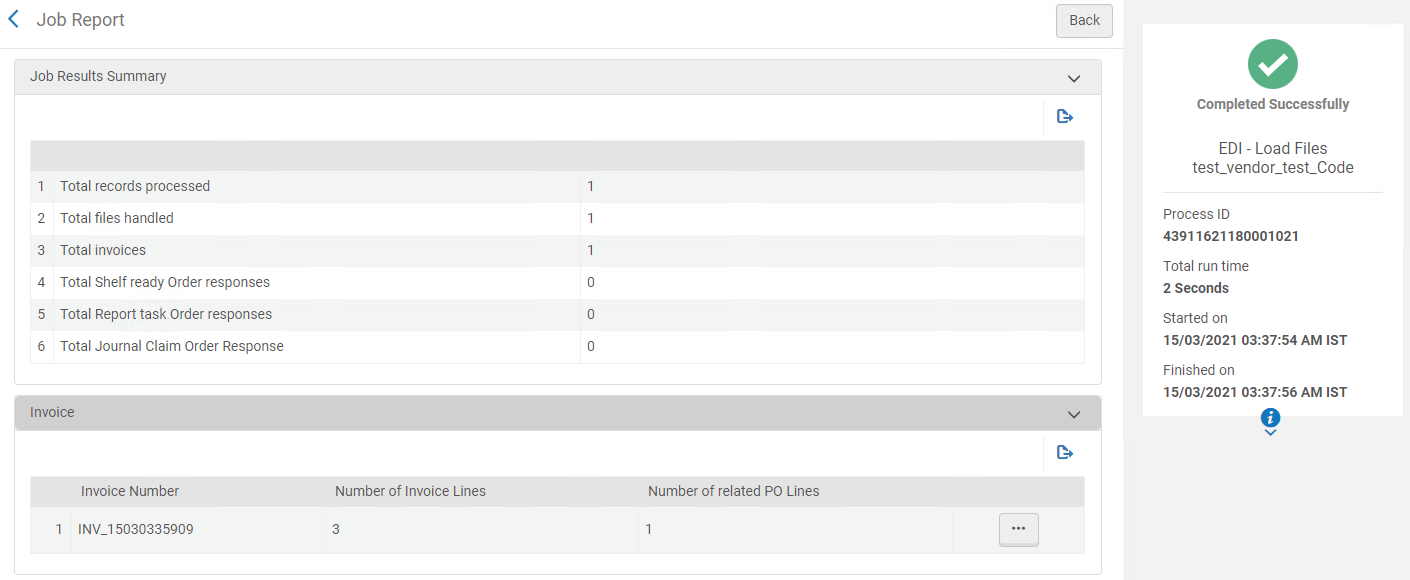Collapse the Job Results Summary section
The width and height of the screenshot is (1410, 580).
(1074, 78)
